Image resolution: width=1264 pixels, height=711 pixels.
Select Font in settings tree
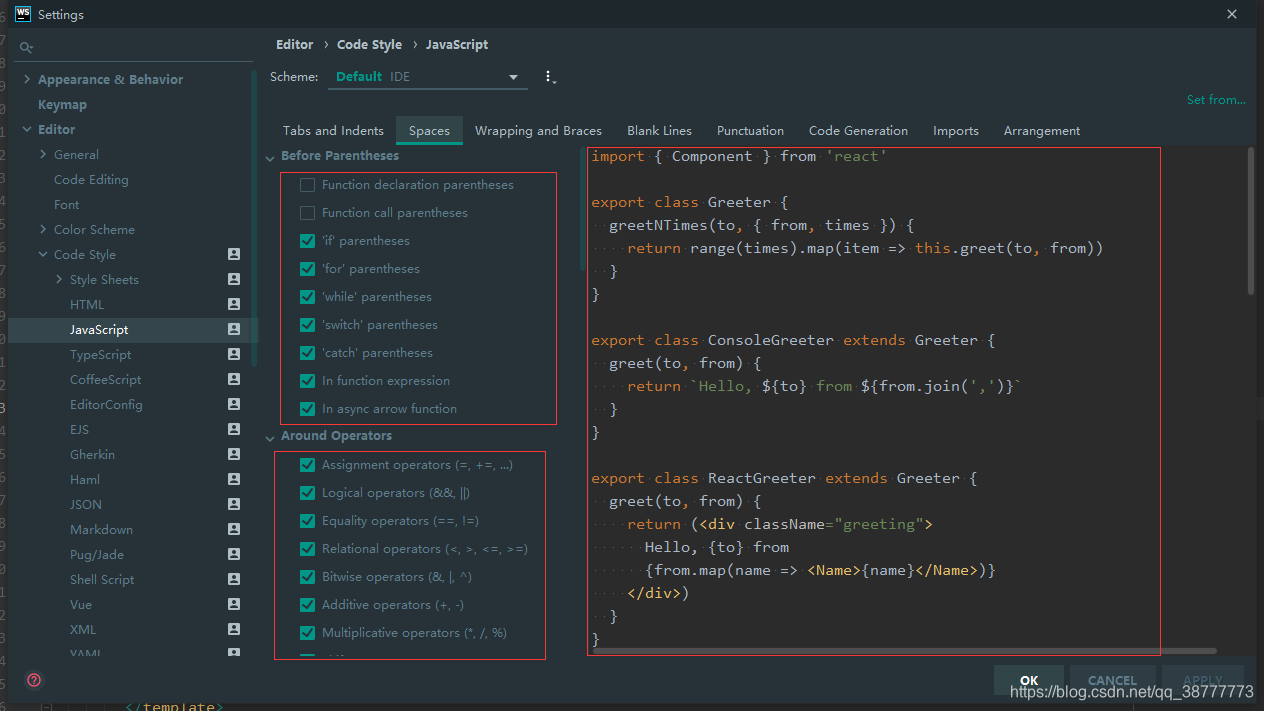tap(66, 204)
